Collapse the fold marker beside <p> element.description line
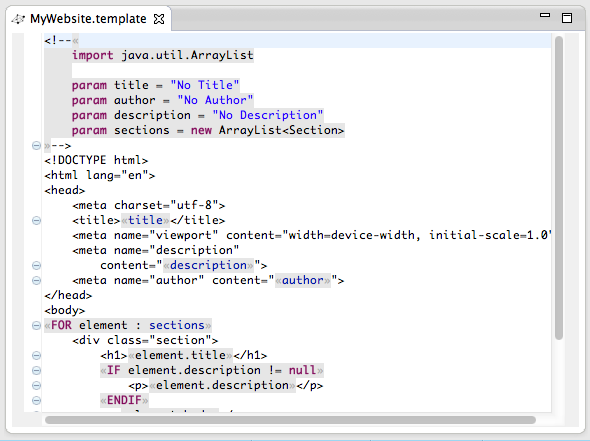Viewport: 590px width, 441px height. (x=36, y=385)
